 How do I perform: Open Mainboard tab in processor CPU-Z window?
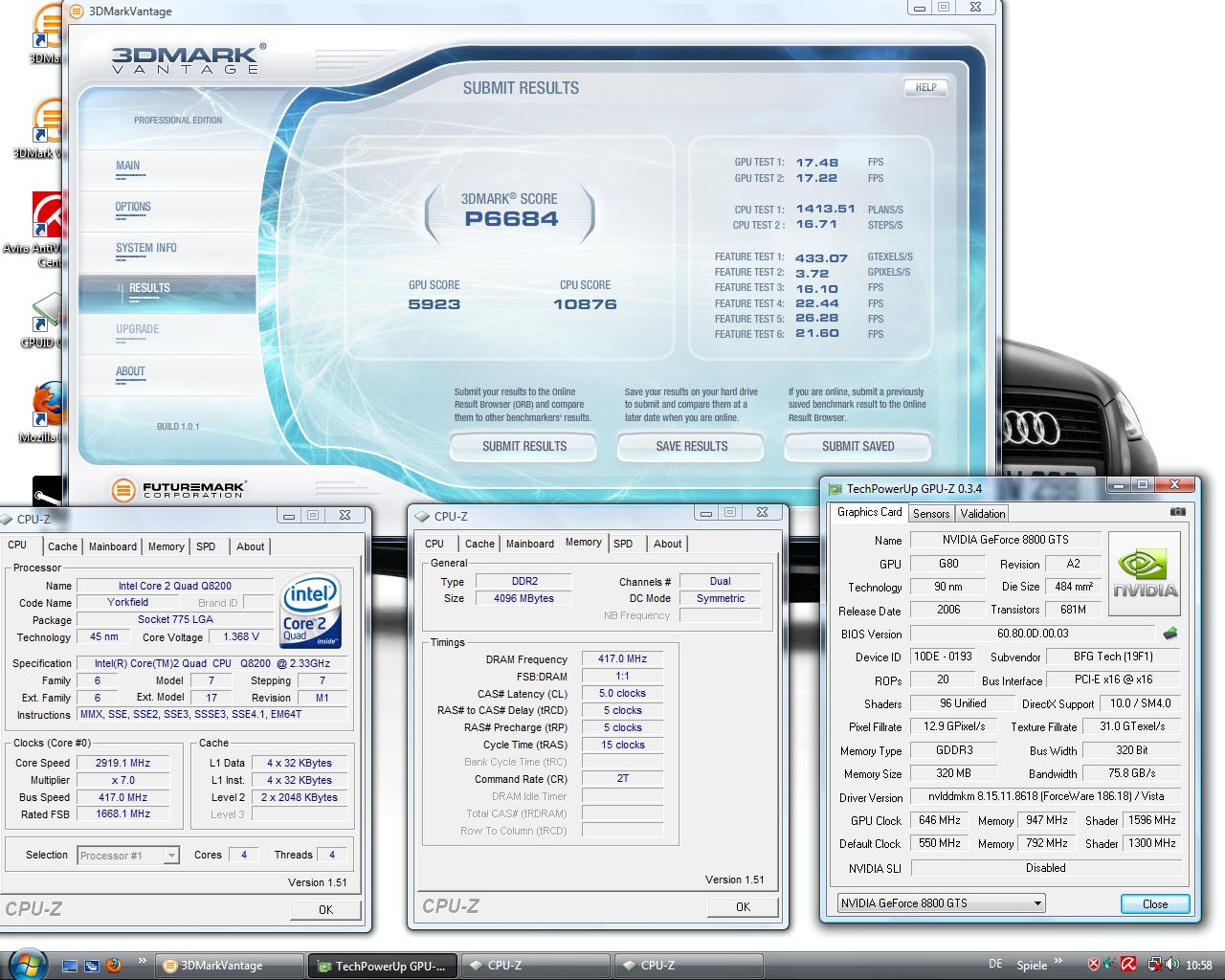click(x=113, y=546)
